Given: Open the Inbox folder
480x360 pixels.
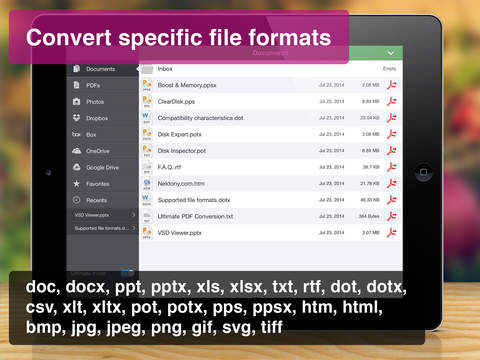Looking at the screenshot, I should (x=271, y=69).
